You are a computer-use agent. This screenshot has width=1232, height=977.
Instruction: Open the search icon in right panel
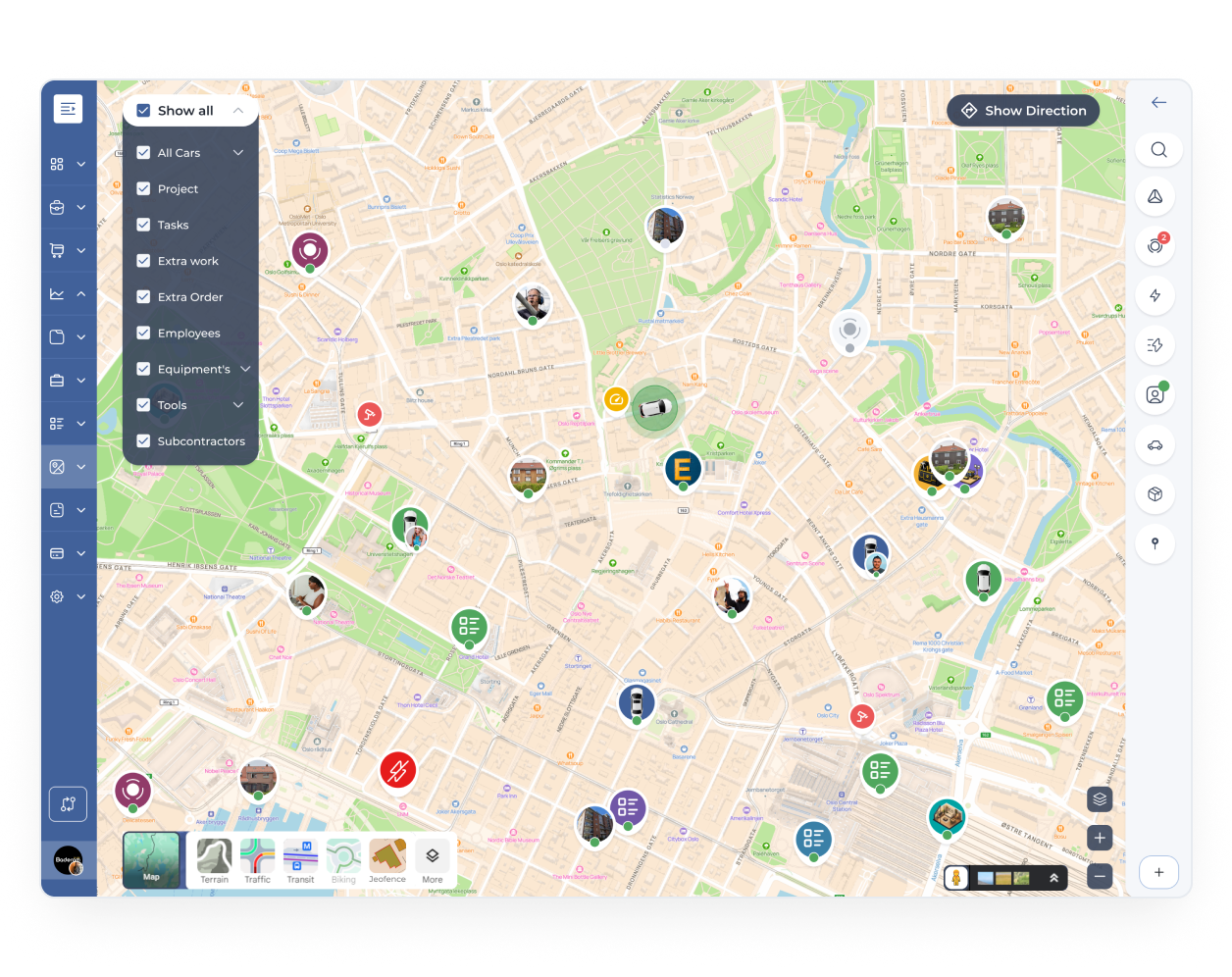pyautogui.click(x=1158, y=149)
